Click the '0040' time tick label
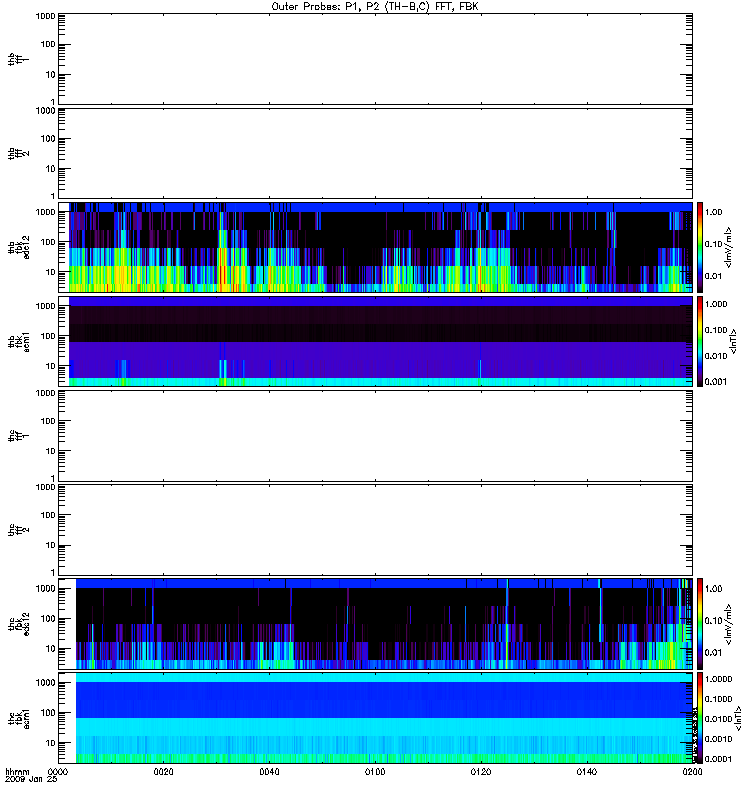 pos(269,772)
